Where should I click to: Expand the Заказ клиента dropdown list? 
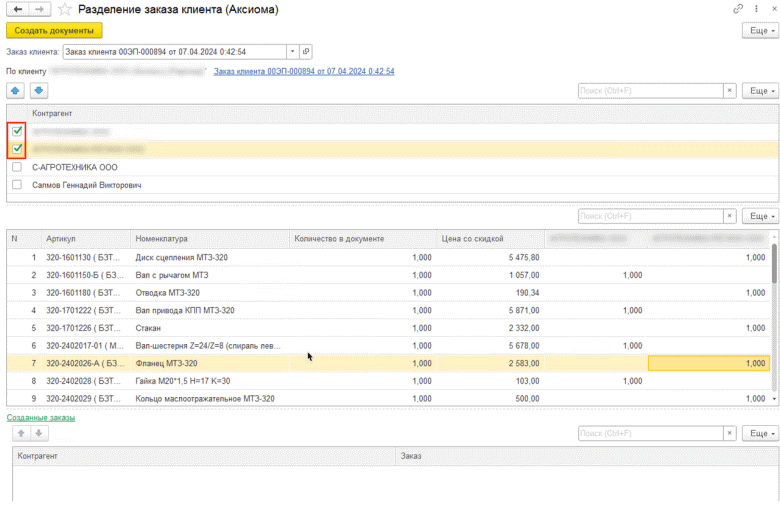pyautogui.click(x=291, y=51)
